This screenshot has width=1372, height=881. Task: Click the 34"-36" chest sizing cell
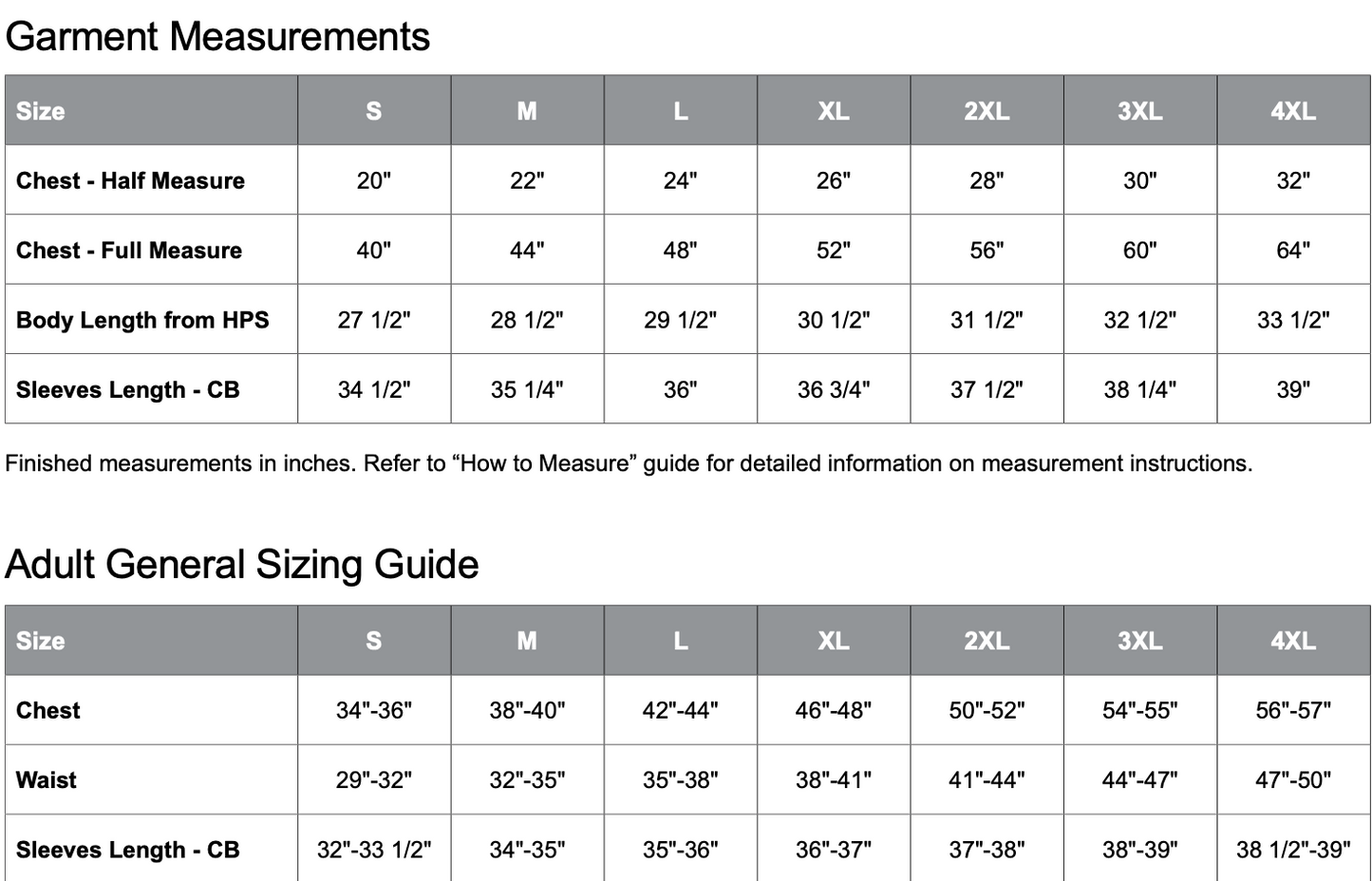tap(374, 710)
